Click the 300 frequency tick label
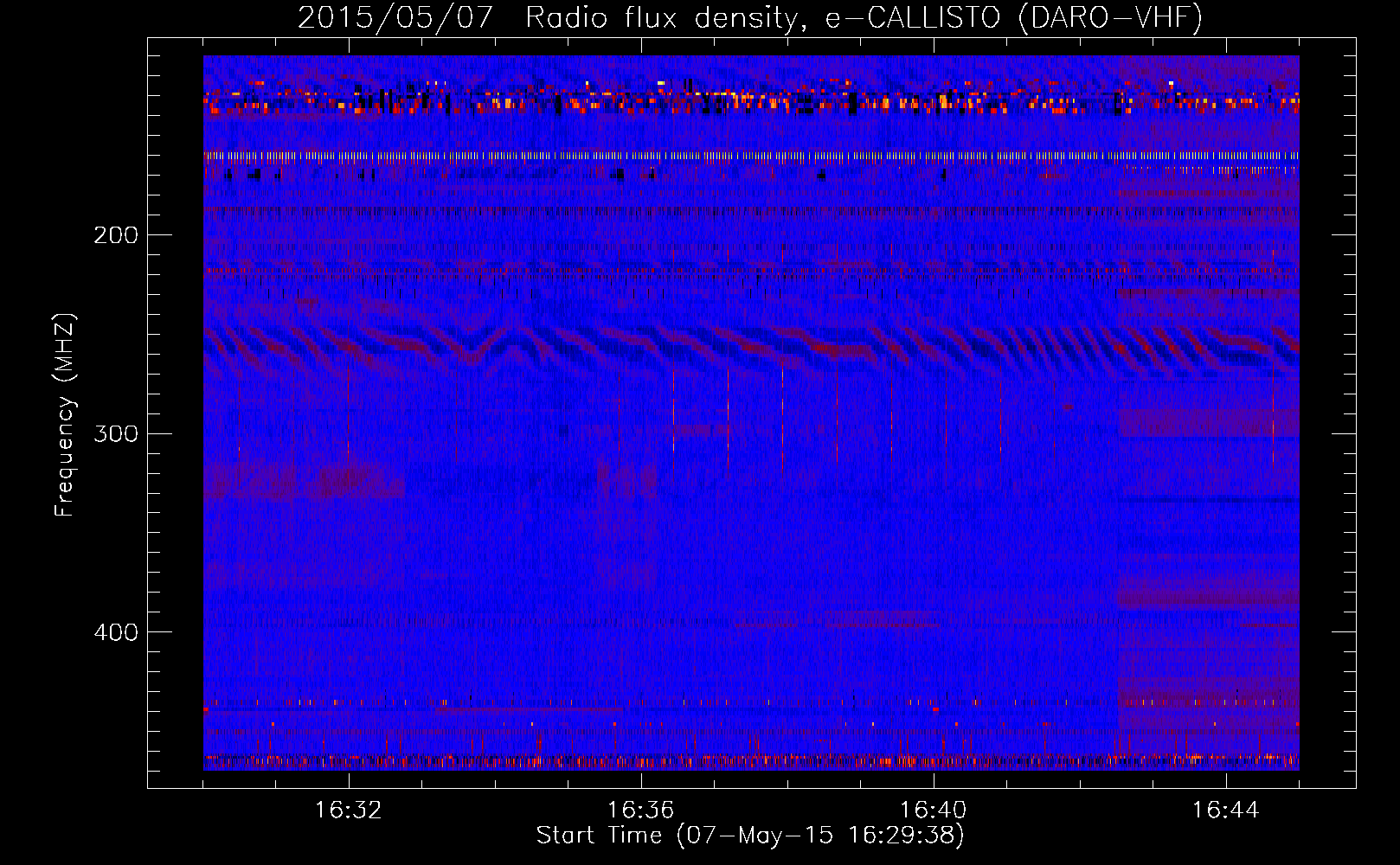Viewport: 1400px width, 865px height. tap(116, 433)
